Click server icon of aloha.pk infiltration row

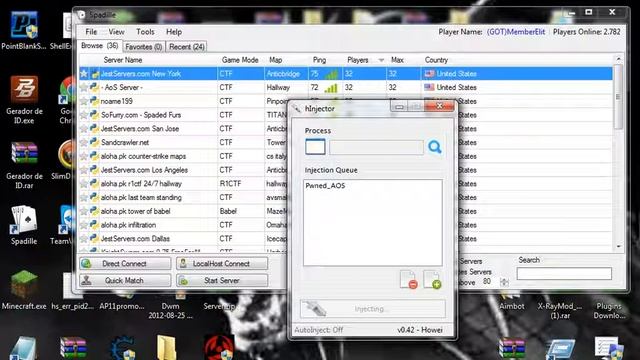click(x=94, y=225)
